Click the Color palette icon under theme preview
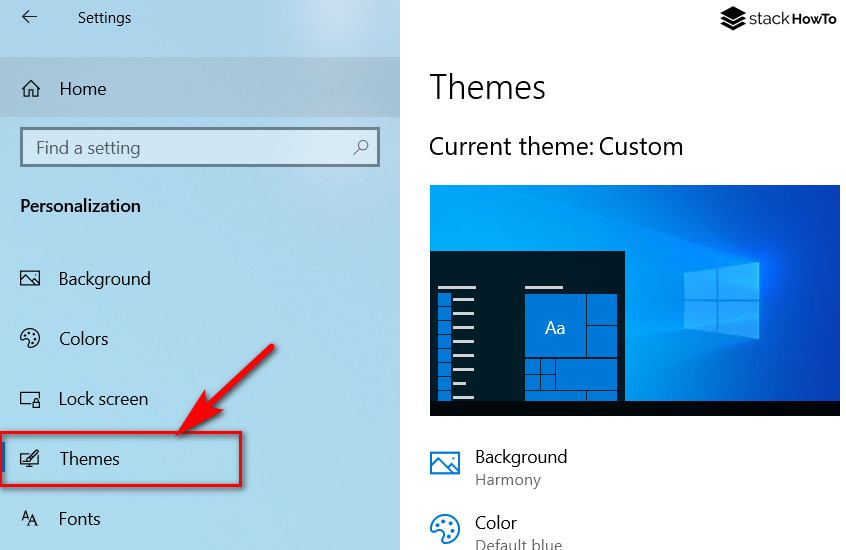846x550 pixels. [x=445, y=528]
